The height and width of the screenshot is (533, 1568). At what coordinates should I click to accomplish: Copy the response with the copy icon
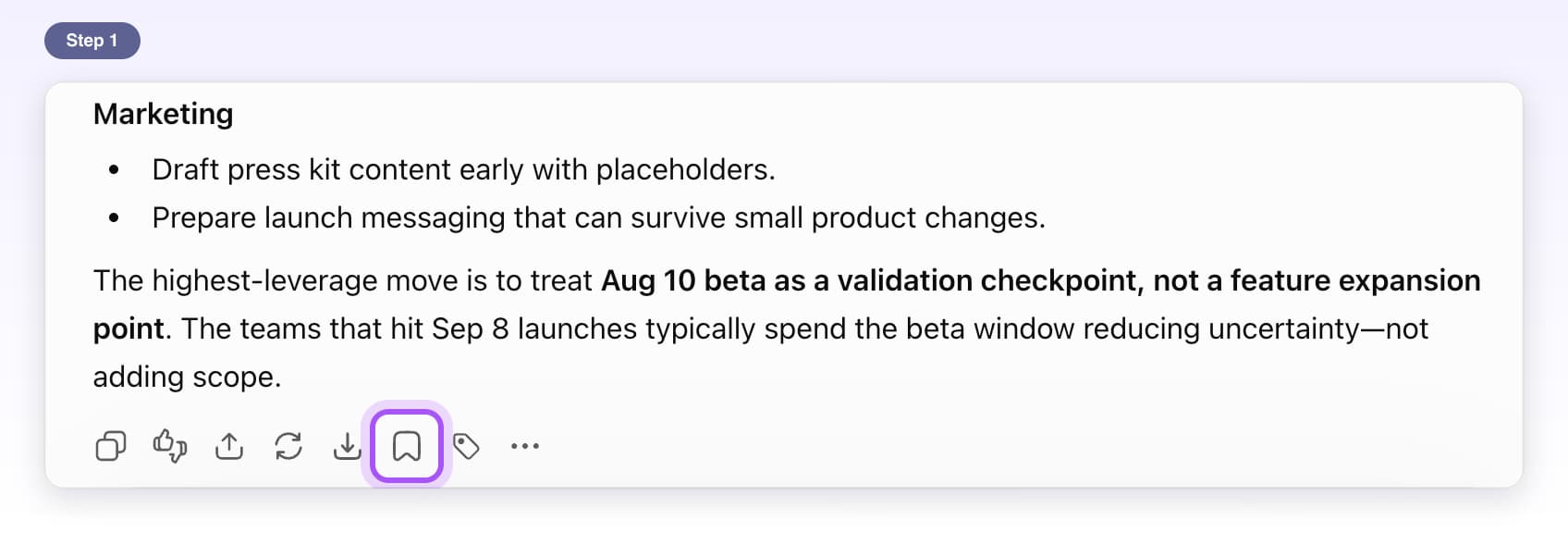[x=111, y=446]
